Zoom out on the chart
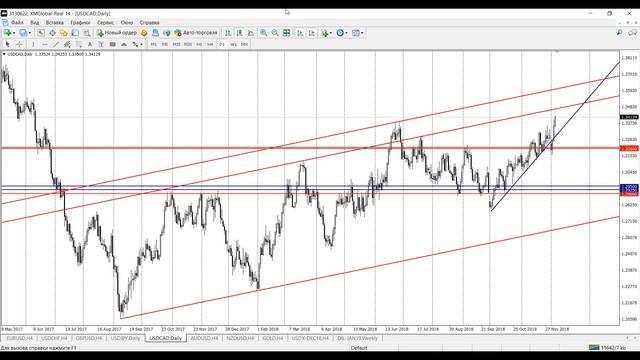 click(275, 33)
